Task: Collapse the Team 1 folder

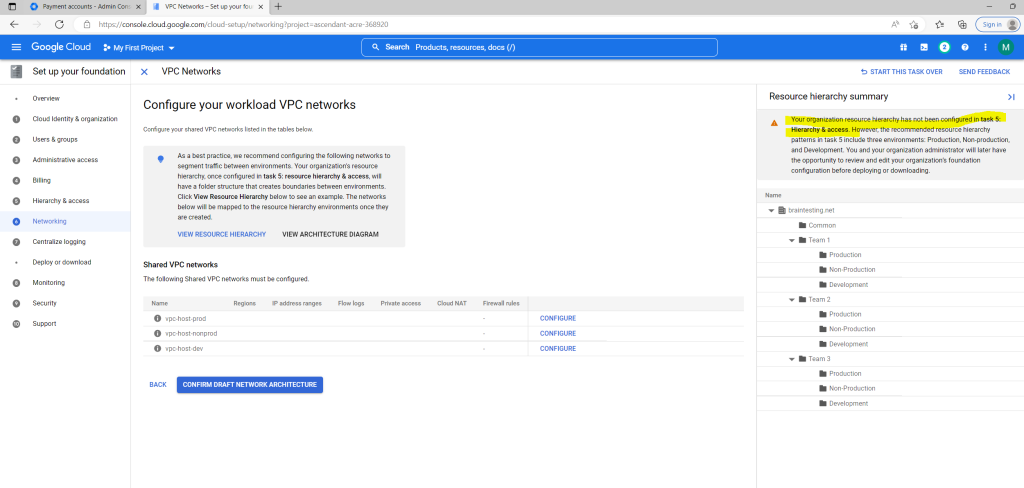Action: click(792, 240)
